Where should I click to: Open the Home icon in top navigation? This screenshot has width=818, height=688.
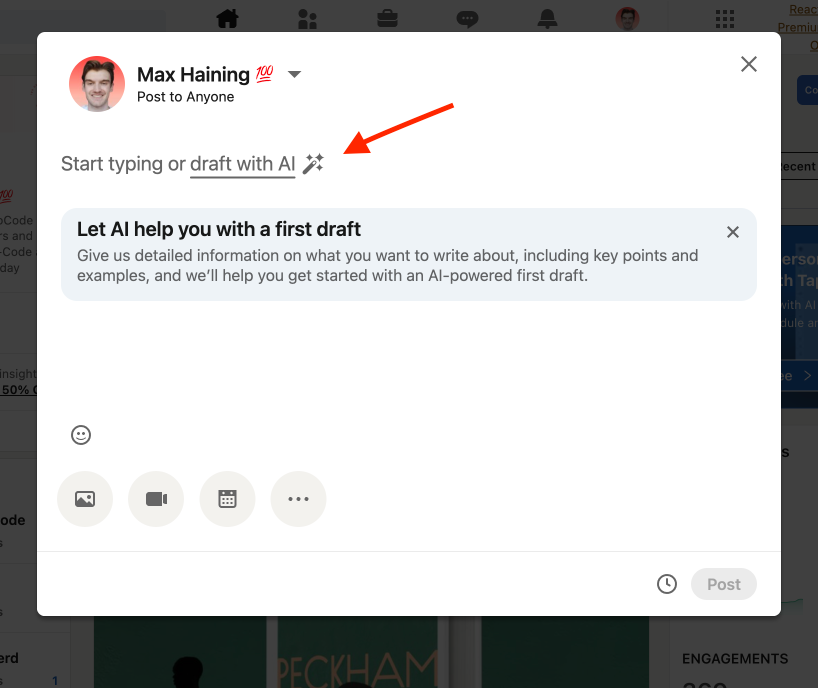point(227,18)
